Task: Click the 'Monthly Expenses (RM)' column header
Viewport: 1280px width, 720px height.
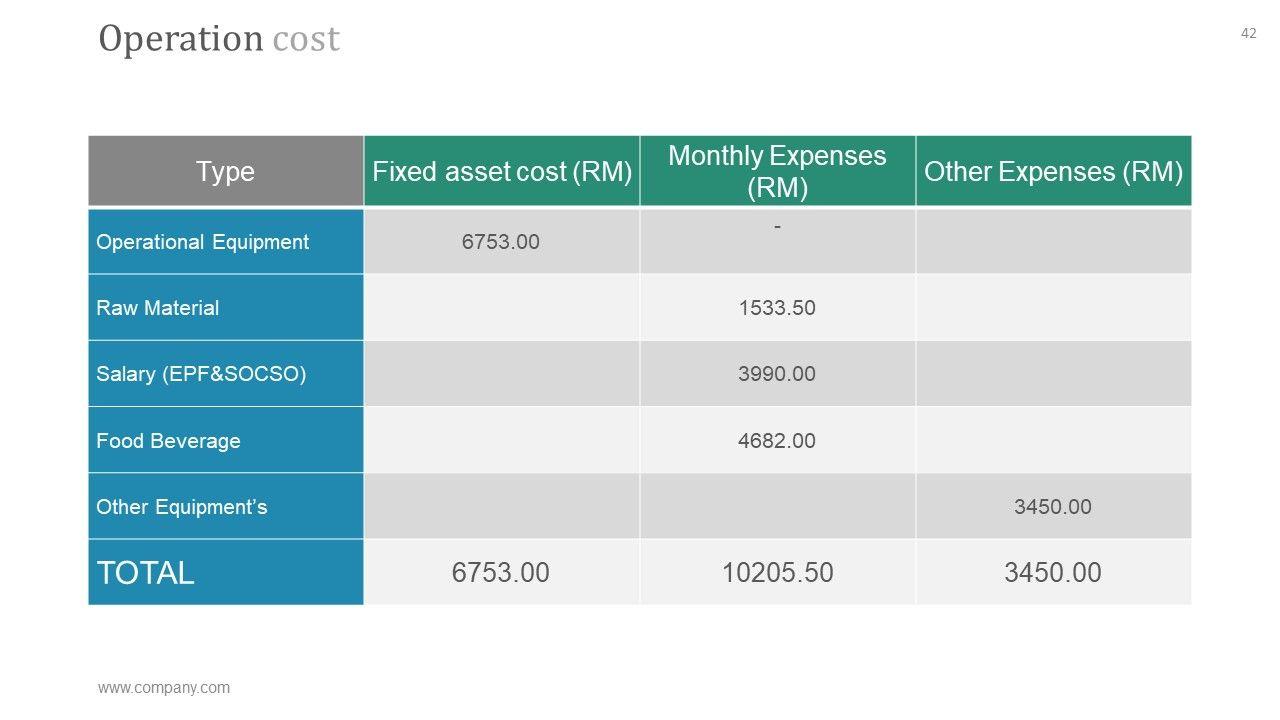Action: 777,171
